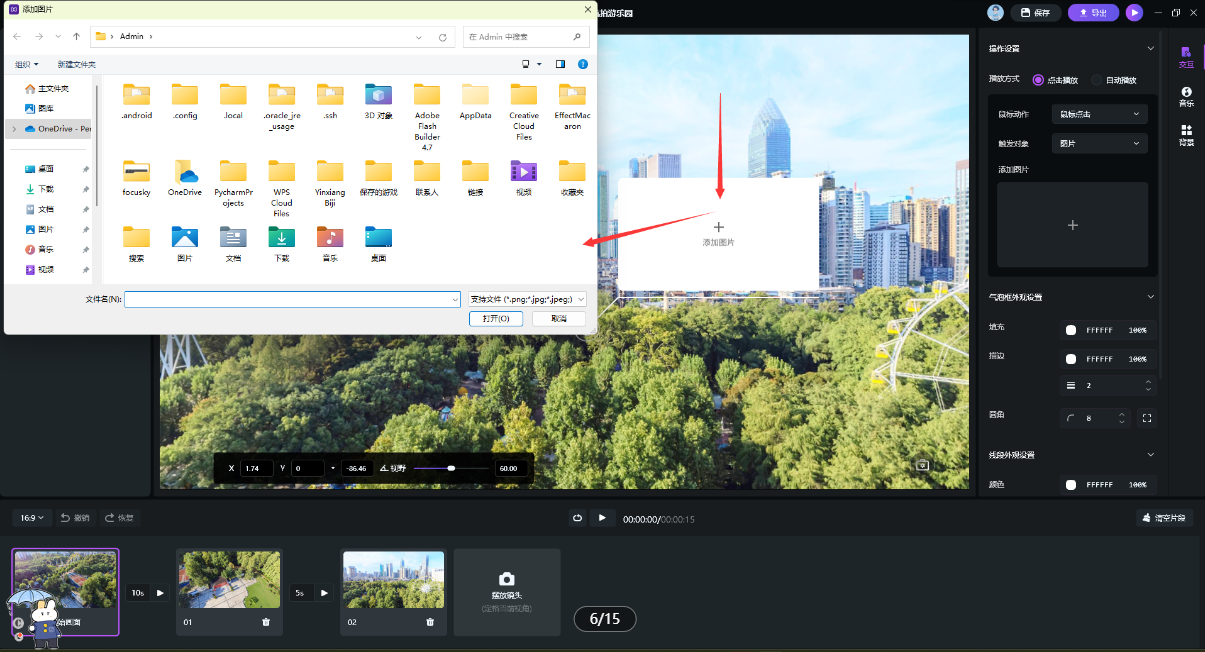This screenshot has height=652, width=1205.
Task: Select 自动播放 playback mode
Action: coord(1097,80)
